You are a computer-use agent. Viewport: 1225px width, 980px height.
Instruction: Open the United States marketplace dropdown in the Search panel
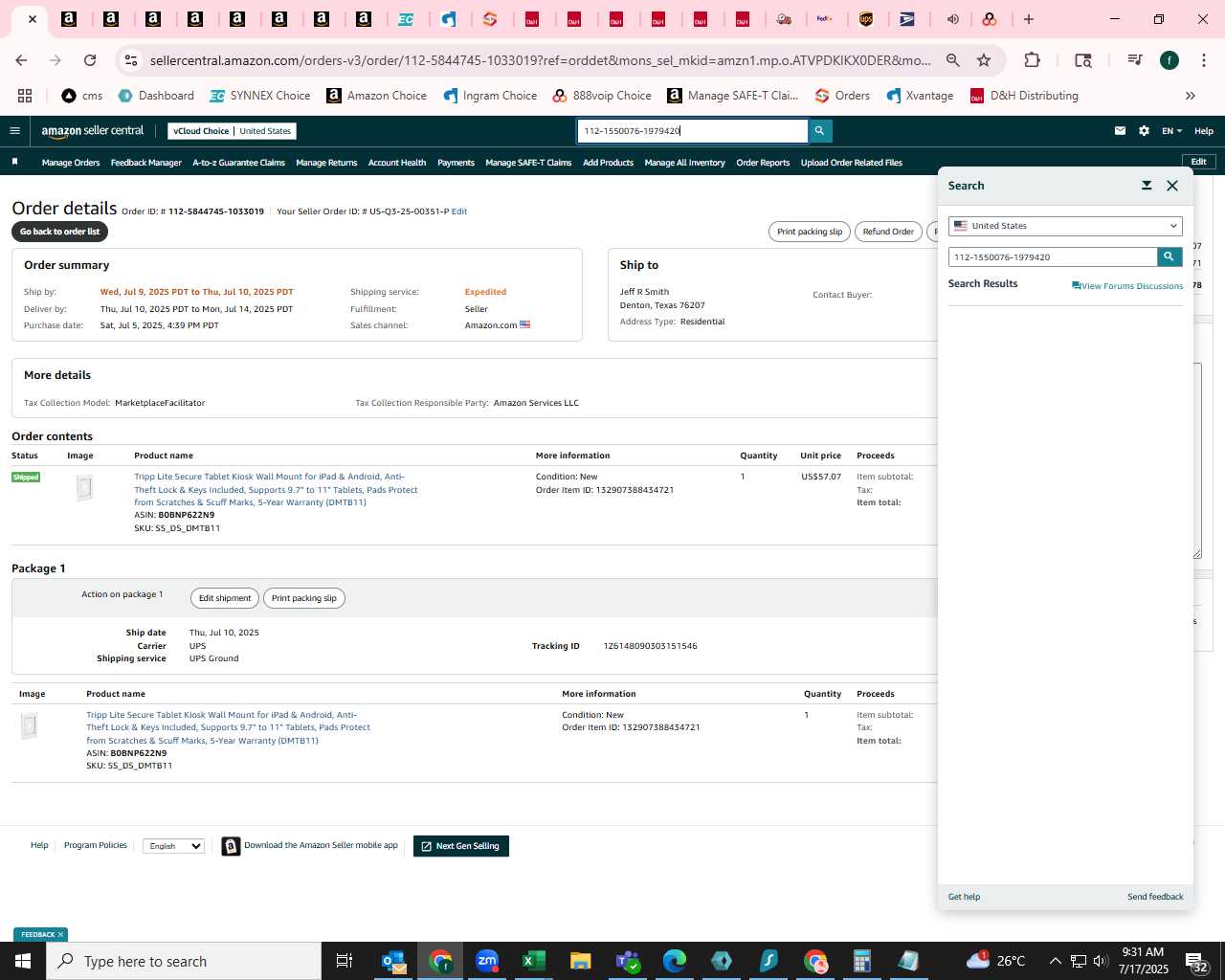pos(1065,226)
